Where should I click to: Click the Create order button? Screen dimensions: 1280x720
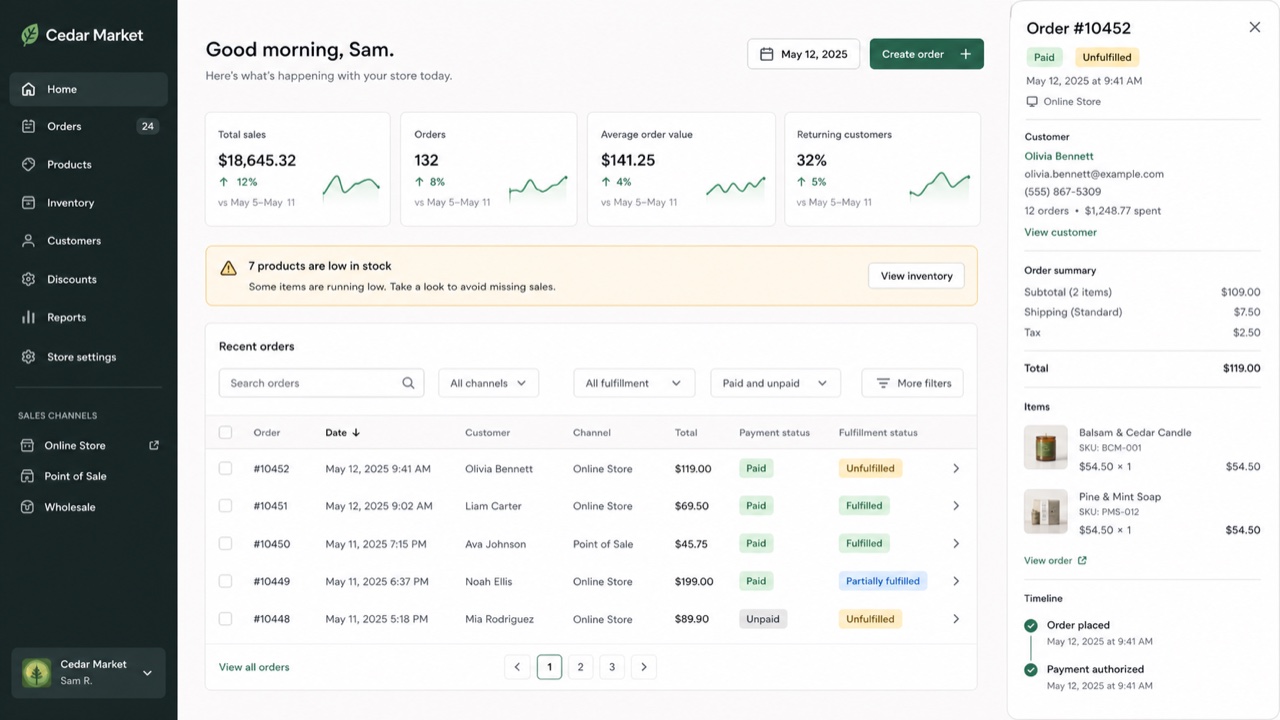(x=927, y=54)
